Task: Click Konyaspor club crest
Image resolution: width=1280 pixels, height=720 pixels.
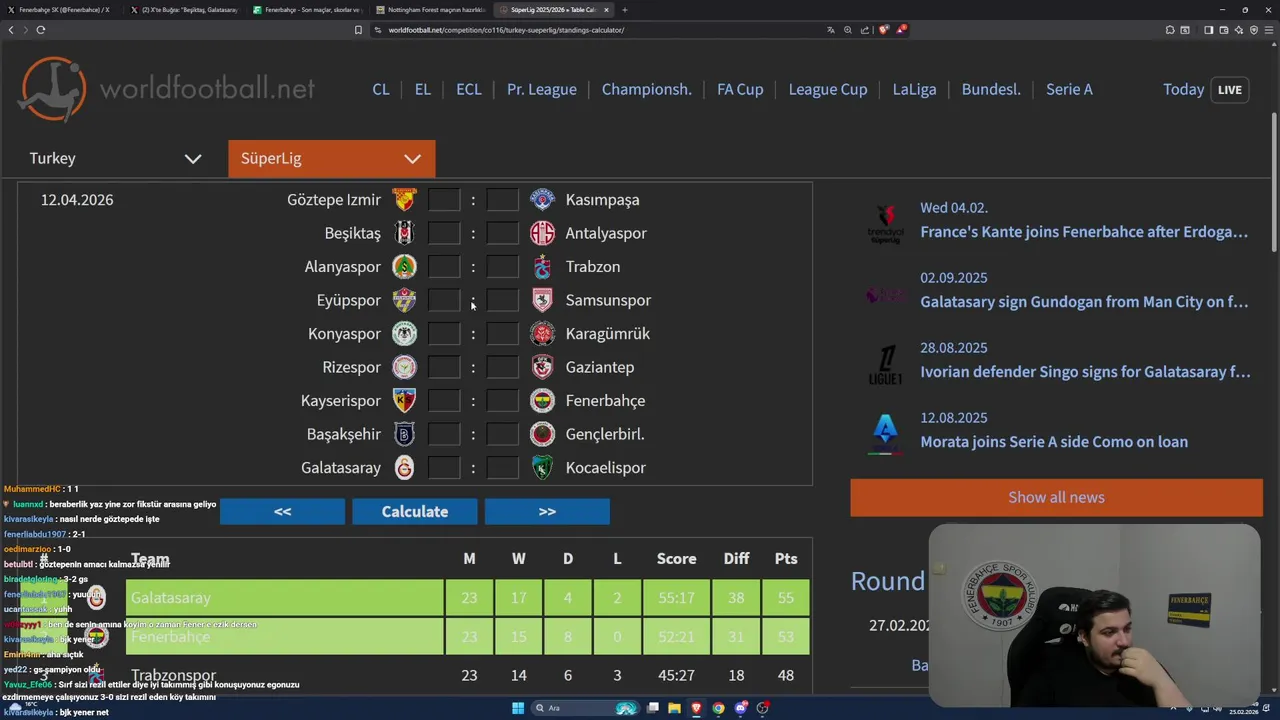Action: [404, 334]
